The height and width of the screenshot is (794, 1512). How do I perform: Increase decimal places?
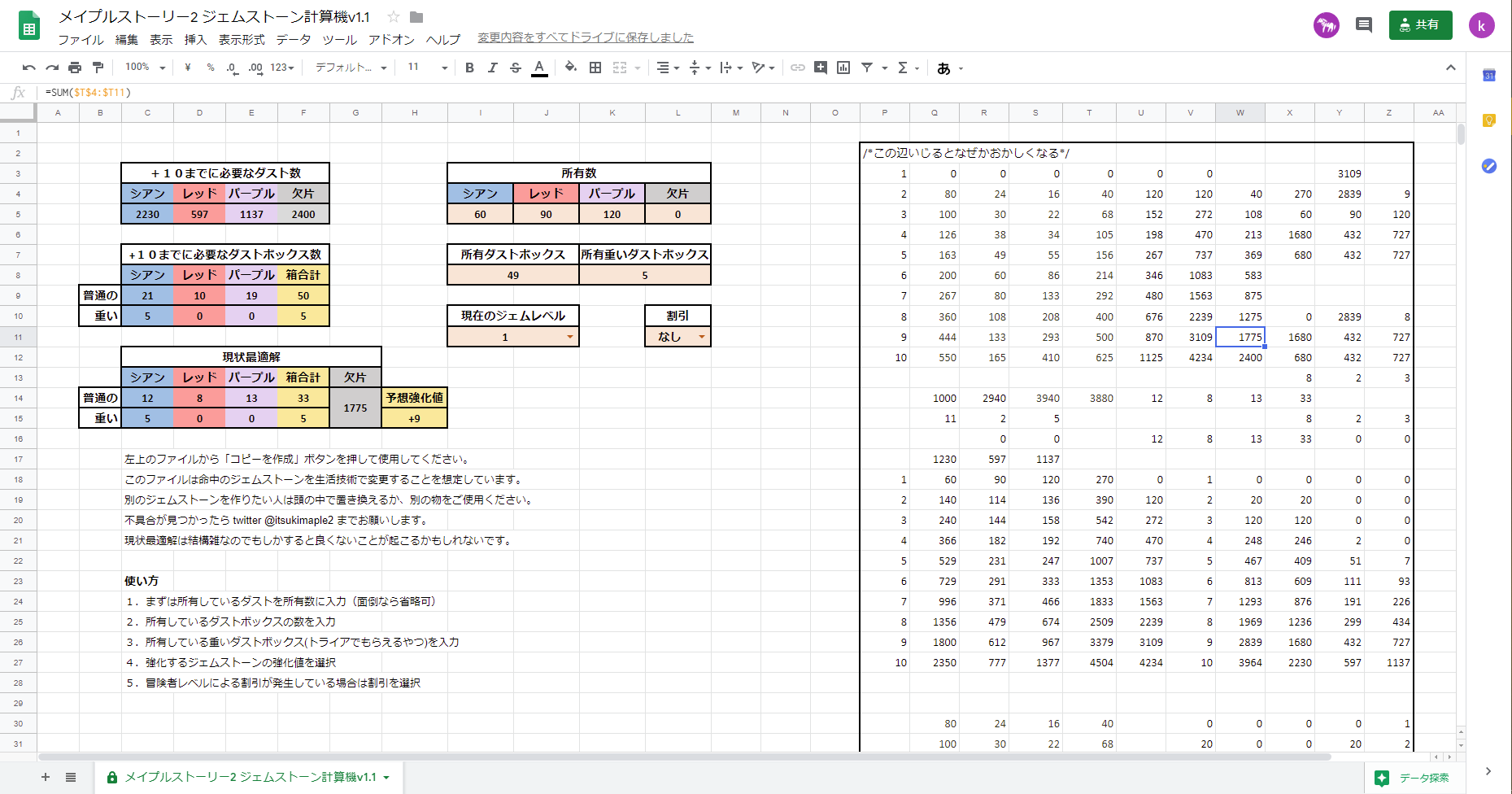[255, 68]
